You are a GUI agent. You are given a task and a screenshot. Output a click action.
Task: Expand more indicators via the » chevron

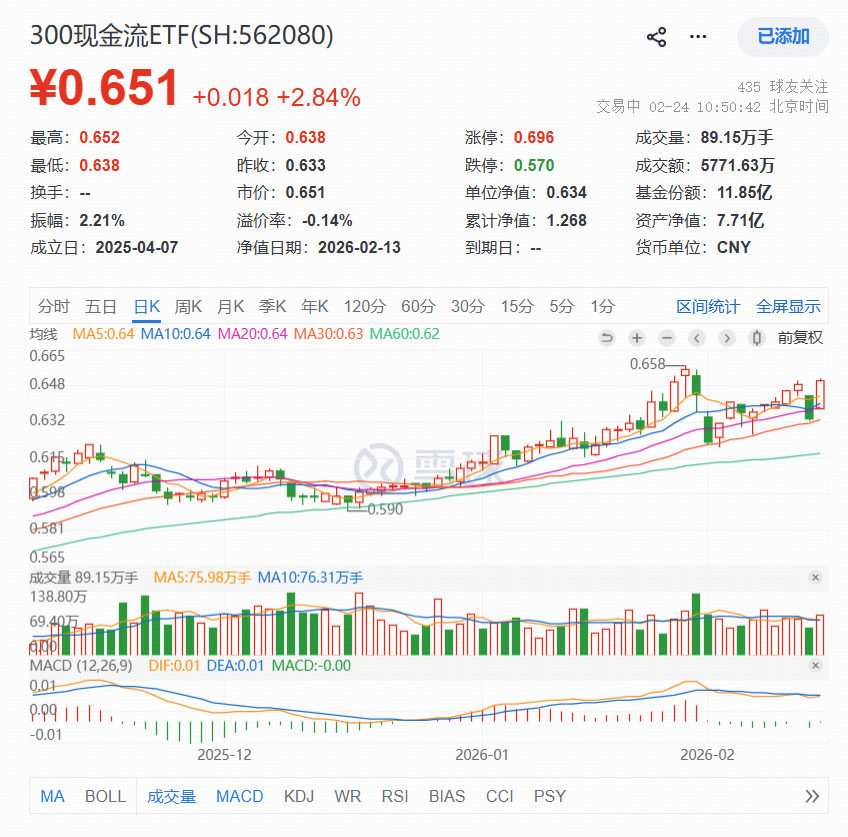tap(813, 796)
